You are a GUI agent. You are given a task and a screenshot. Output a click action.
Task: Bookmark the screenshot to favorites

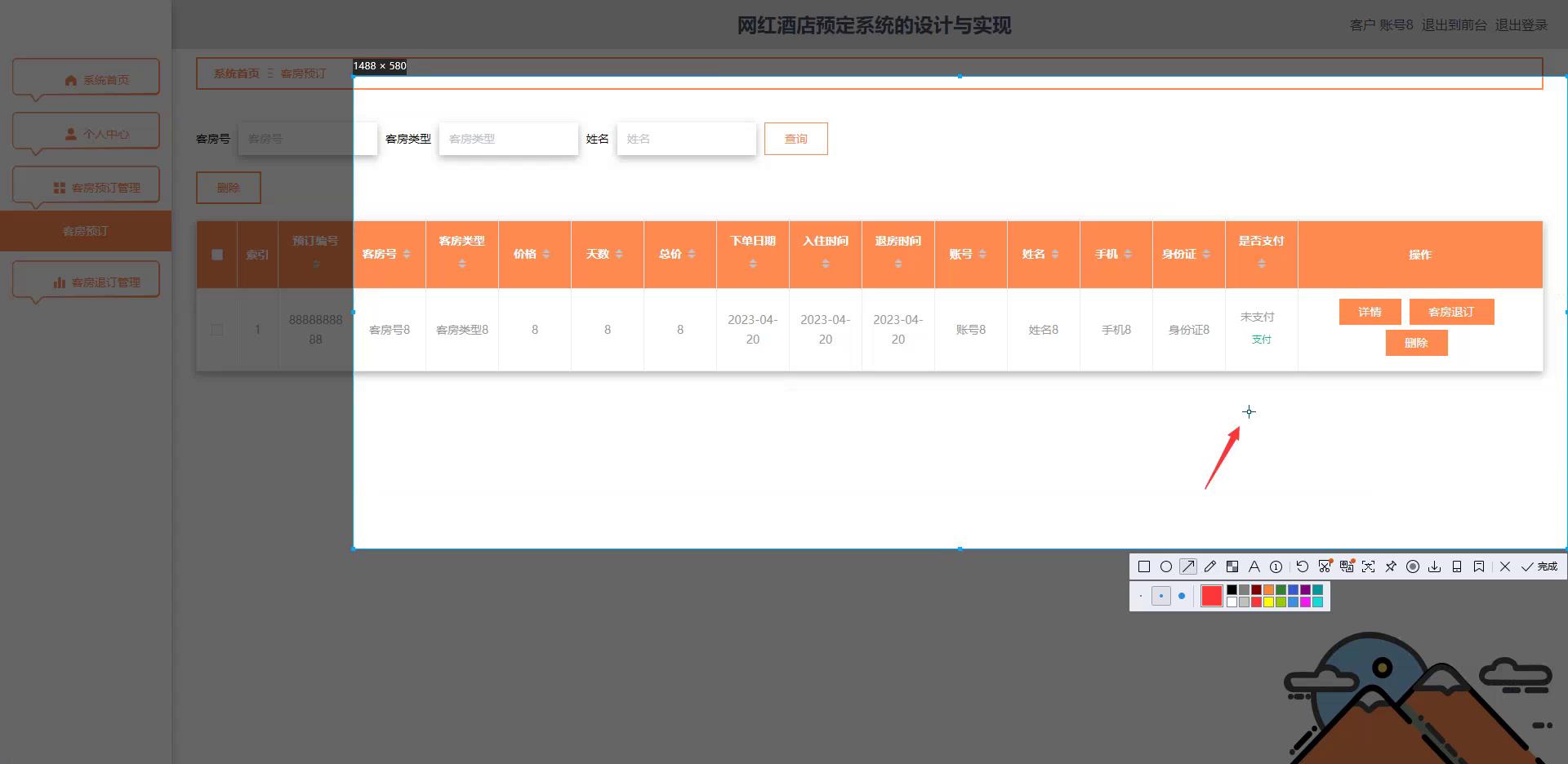pos(1479,566)
